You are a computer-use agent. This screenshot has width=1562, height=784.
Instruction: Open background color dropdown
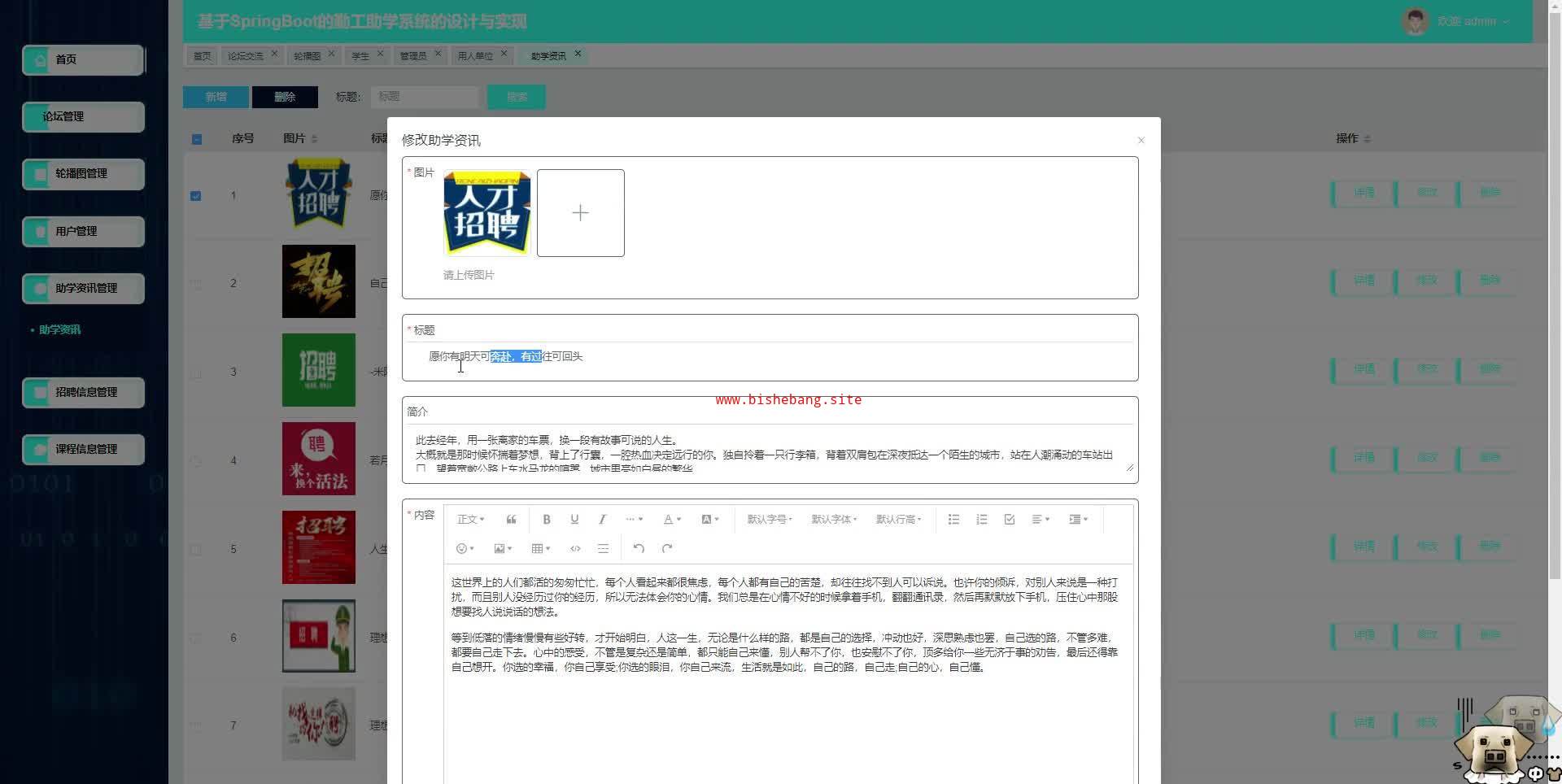click(709, 520)
